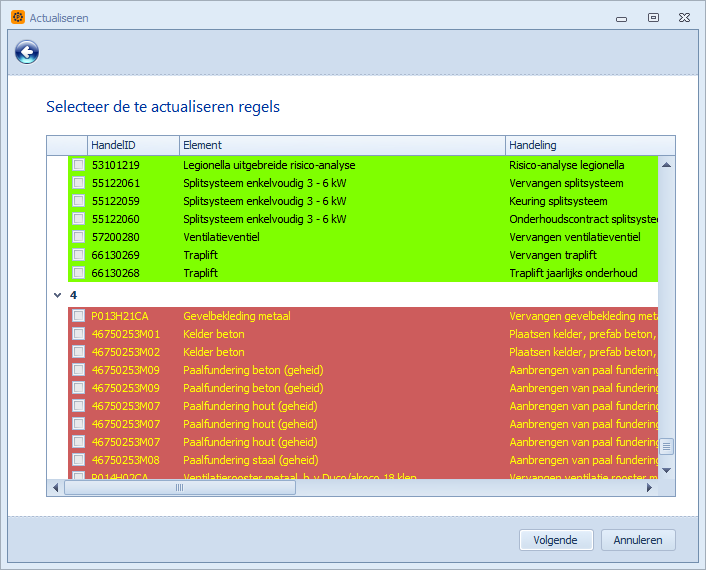Click the vertical scrollbar down arrow
This screenshot has width=706, height=570.
(x=667, y=470)
